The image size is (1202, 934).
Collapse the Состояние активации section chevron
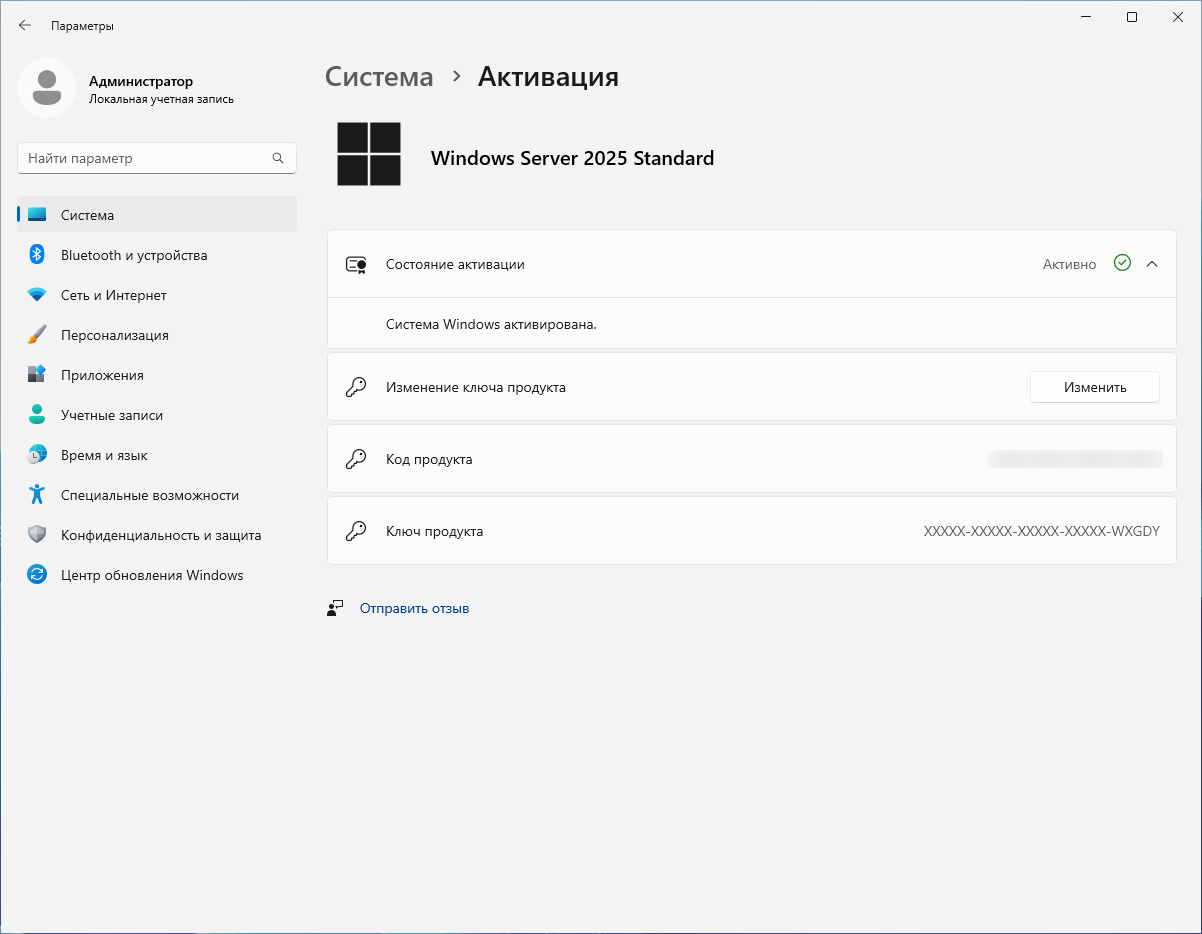click(1151, 264)
